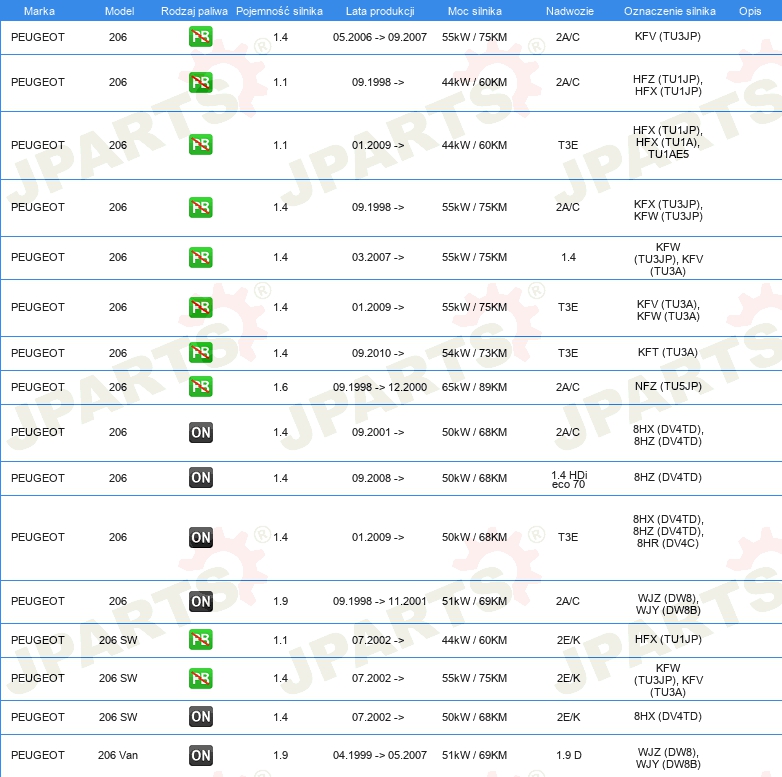The width and height of the screenshot is (782, 777).
Task: Click the Nadwozie column header
Action: coord(570,11)
